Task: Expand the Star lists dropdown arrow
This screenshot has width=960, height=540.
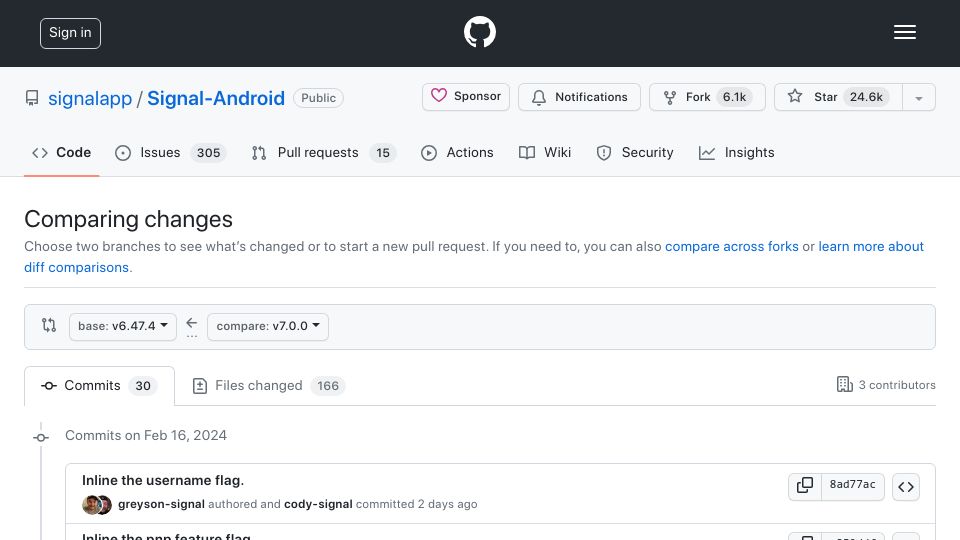Action: tap(918, 97)
